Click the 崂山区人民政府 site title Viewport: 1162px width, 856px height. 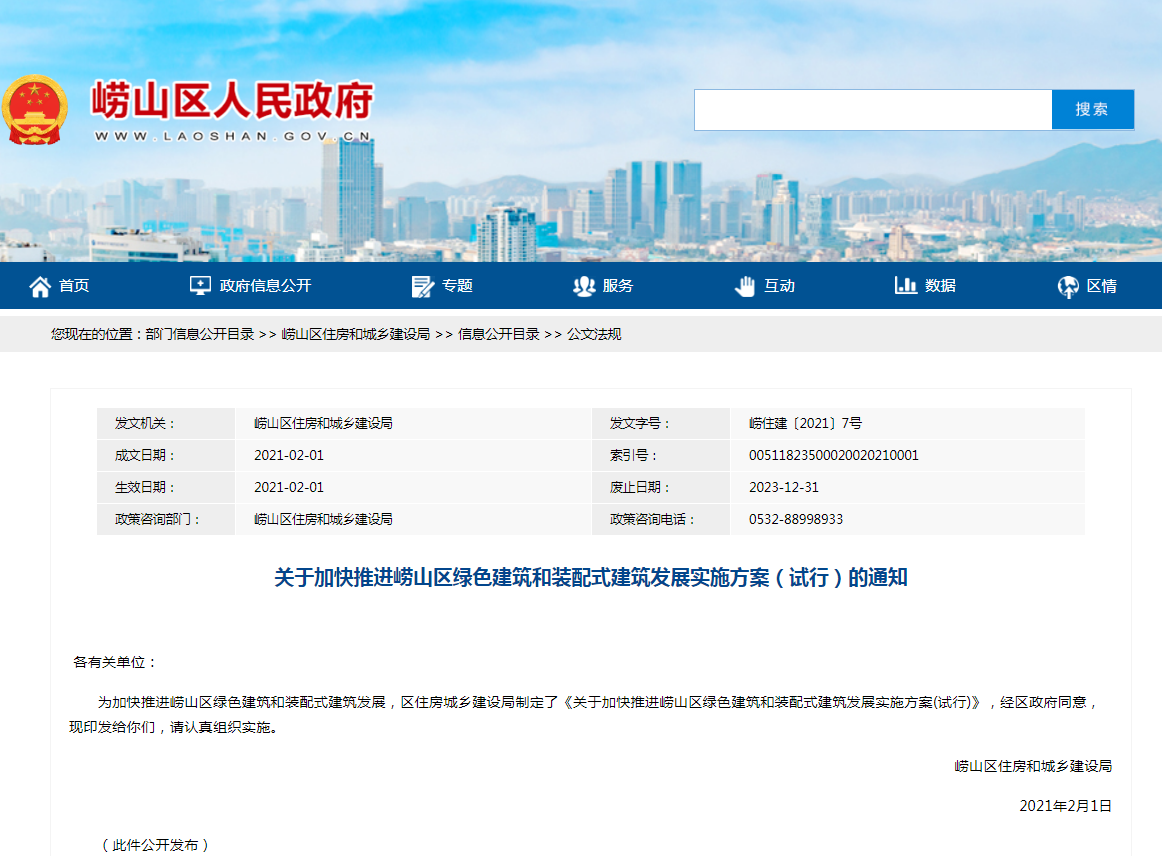[233, 101]
